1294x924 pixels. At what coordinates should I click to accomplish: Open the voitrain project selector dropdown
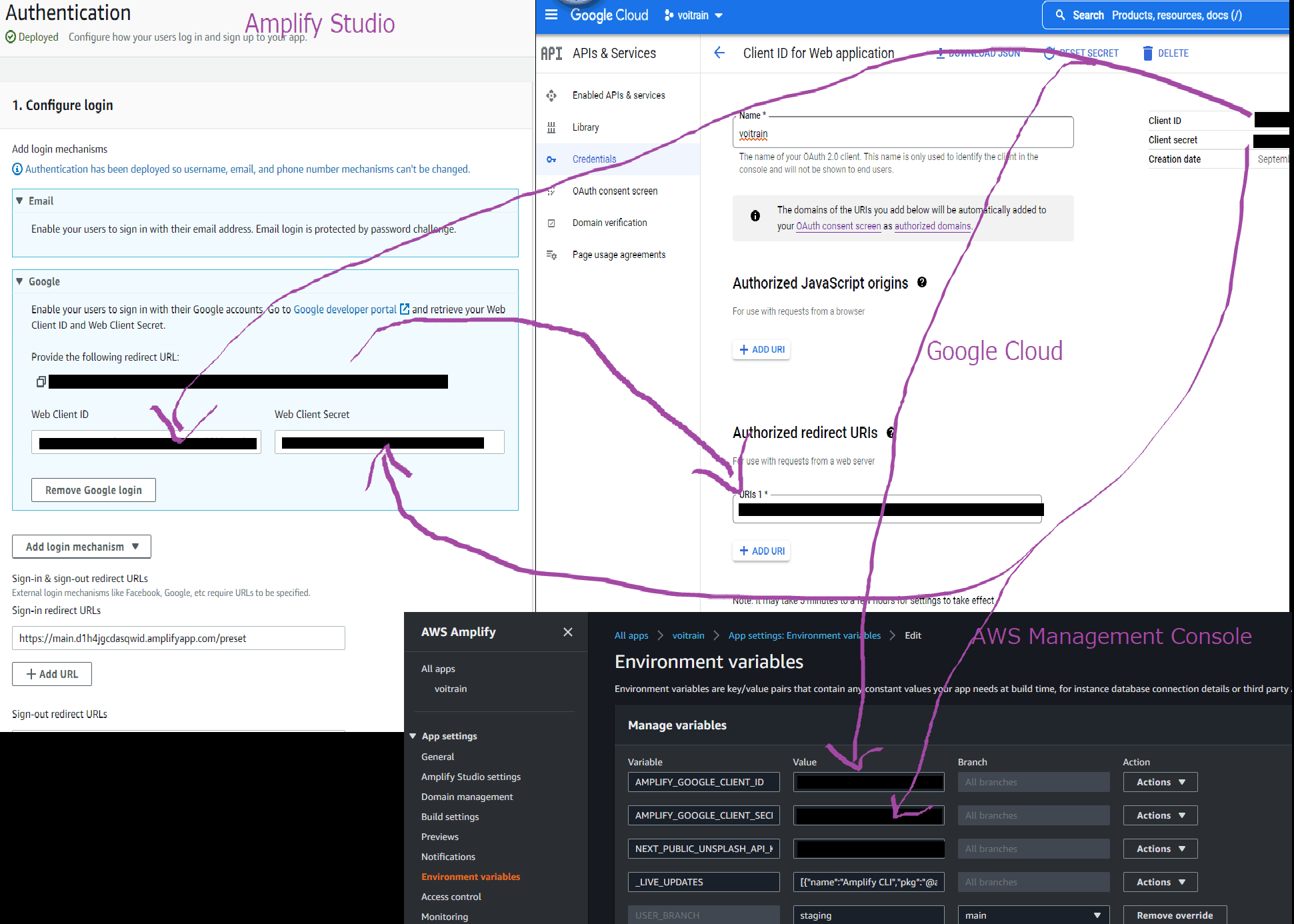coord(694,15)
